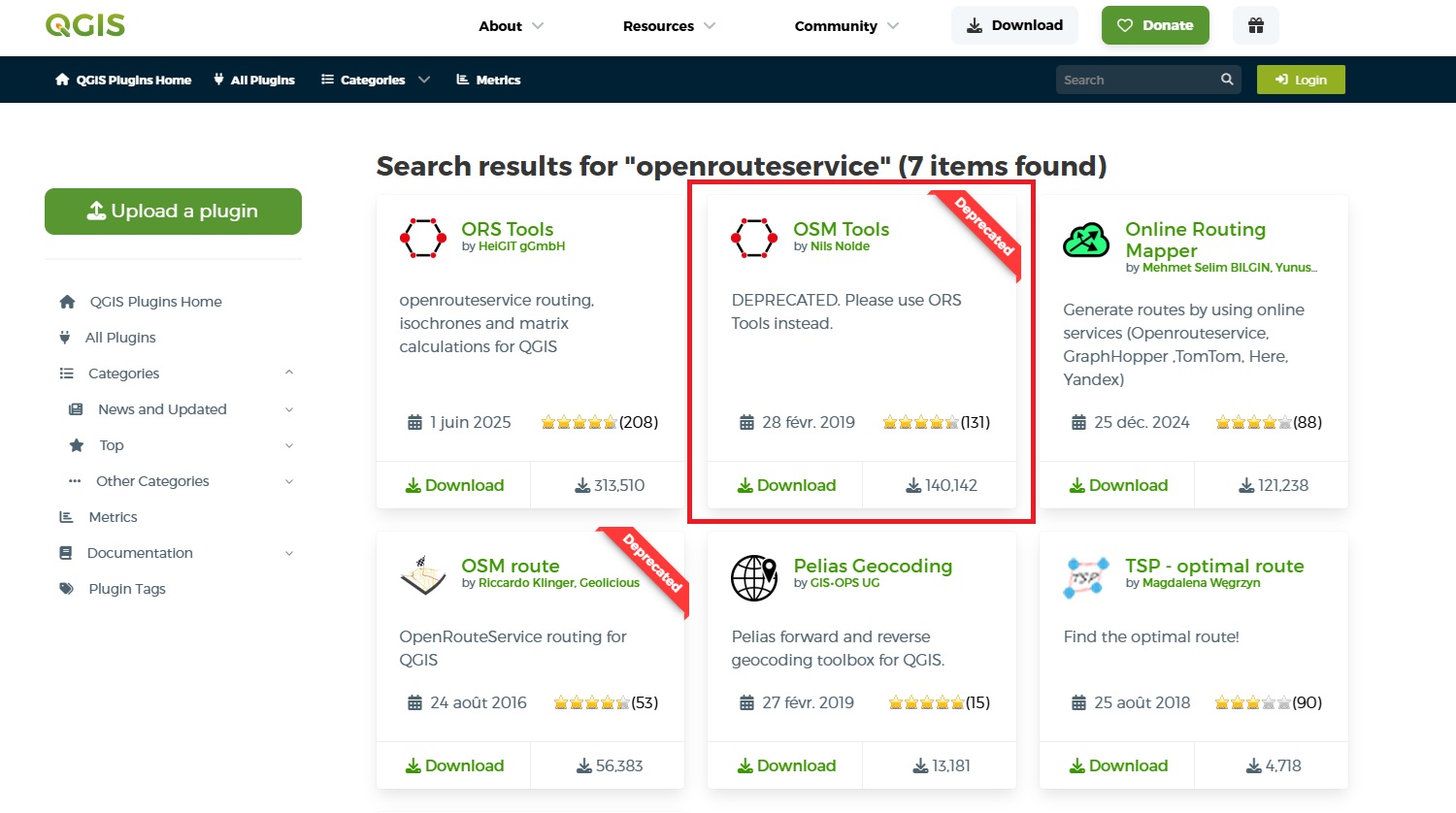Image resolution: width=1456 pixels, height=813 pixels.
Task: Open author Nils Nolde link
Action: coord(840,246)
